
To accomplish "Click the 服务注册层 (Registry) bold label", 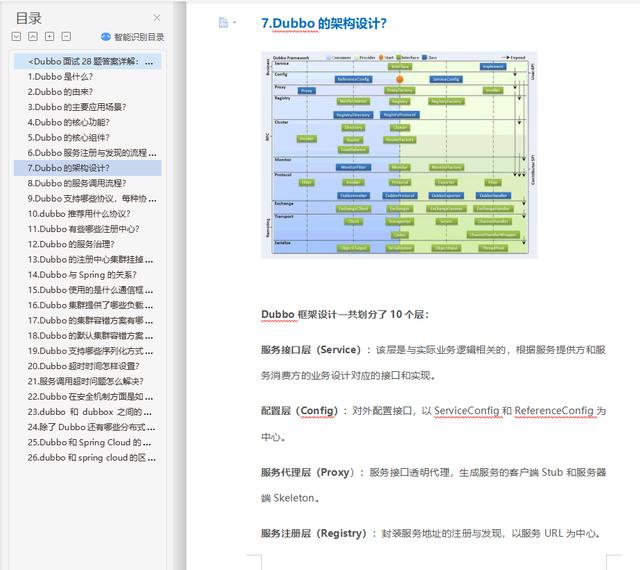I will click(314, 533).
